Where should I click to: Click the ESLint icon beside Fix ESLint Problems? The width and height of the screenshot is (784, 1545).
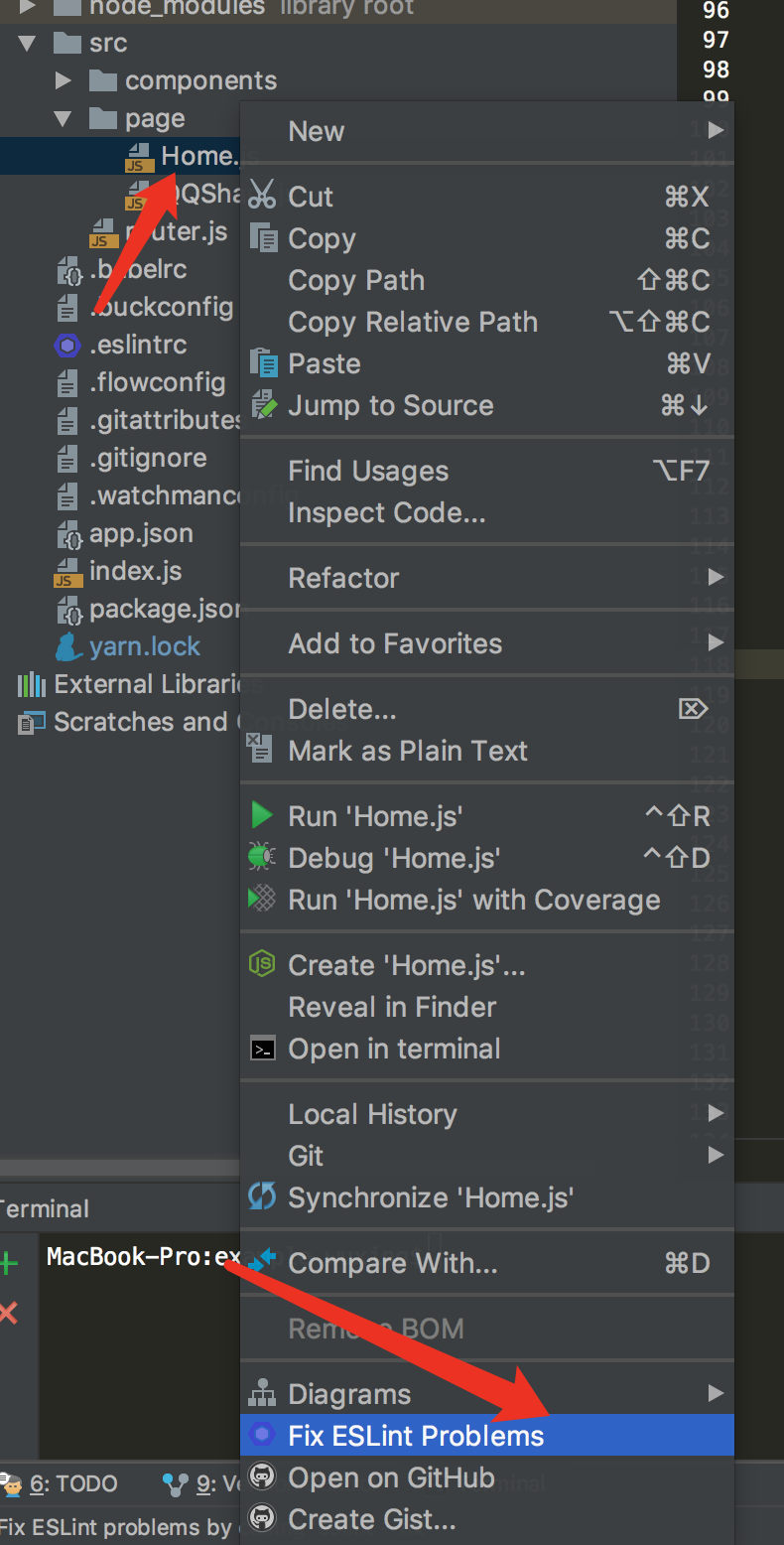pos(262,1435)
